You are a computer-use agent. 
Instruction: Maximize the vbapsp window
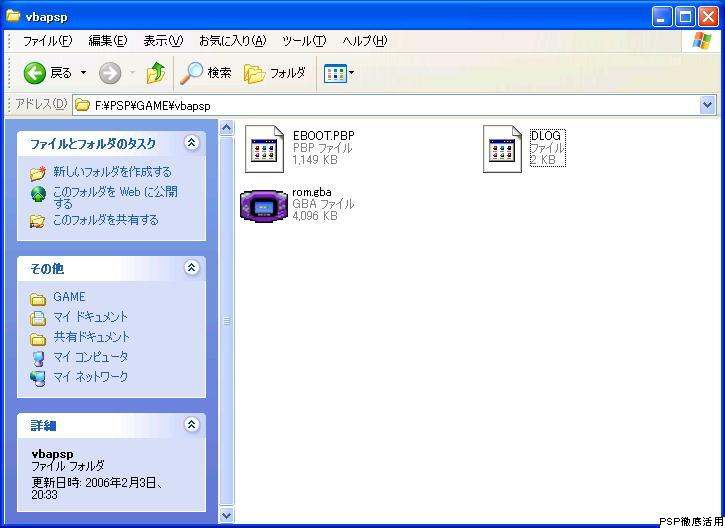685,17
